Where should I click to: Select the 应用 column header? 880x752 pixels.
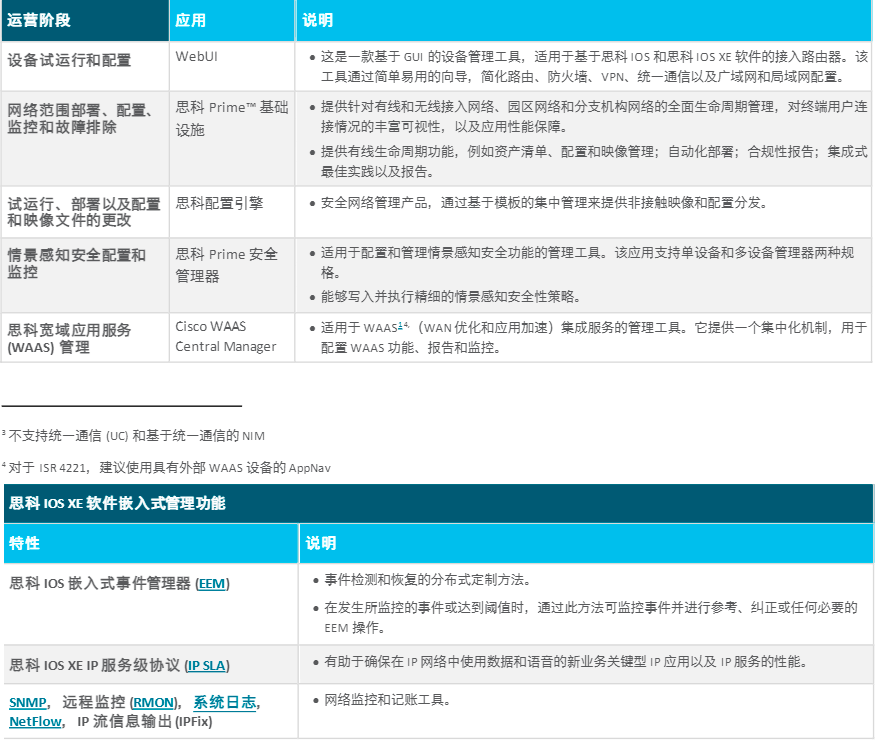(186, 20)
